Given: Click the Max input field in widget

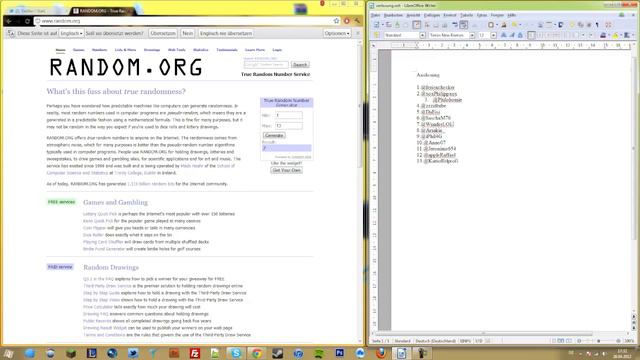Looking at the screenshot, I should click(289, 126).
